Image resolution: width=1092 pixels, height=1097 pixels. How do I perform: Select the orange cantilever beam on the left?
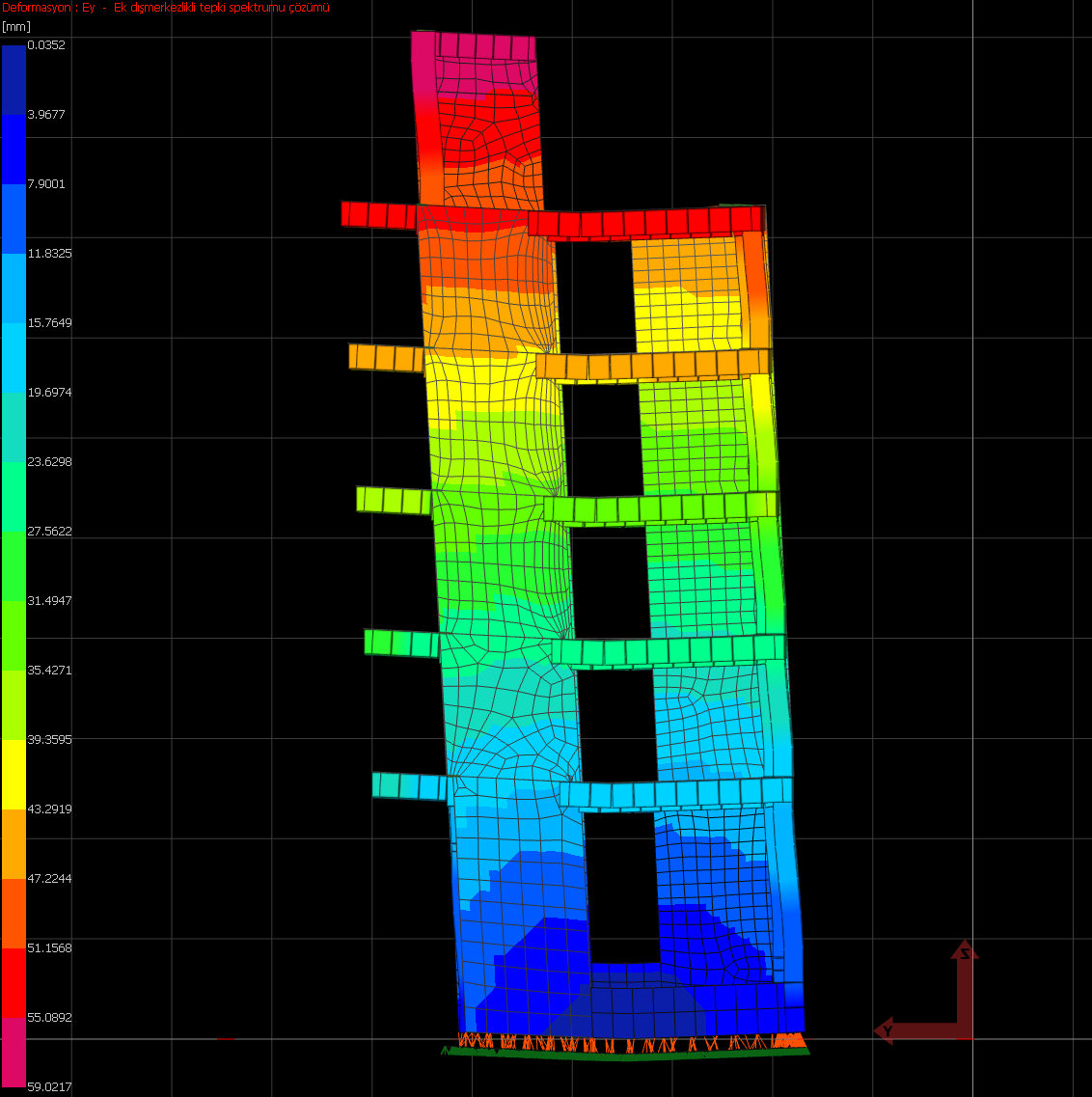[x=386, y=357]
